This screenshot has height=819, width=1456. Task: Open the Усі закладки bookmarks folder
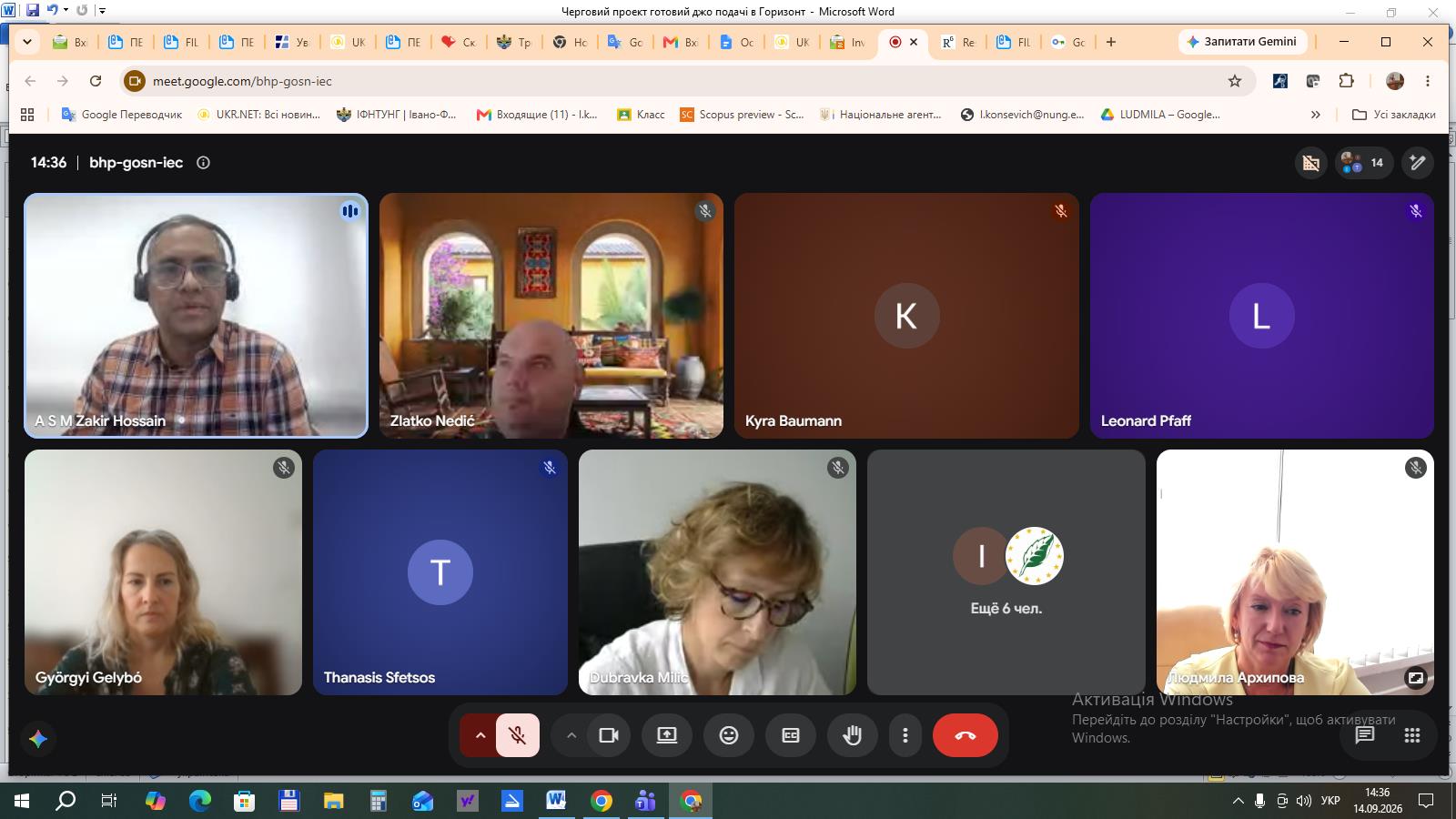[1394, 115]
